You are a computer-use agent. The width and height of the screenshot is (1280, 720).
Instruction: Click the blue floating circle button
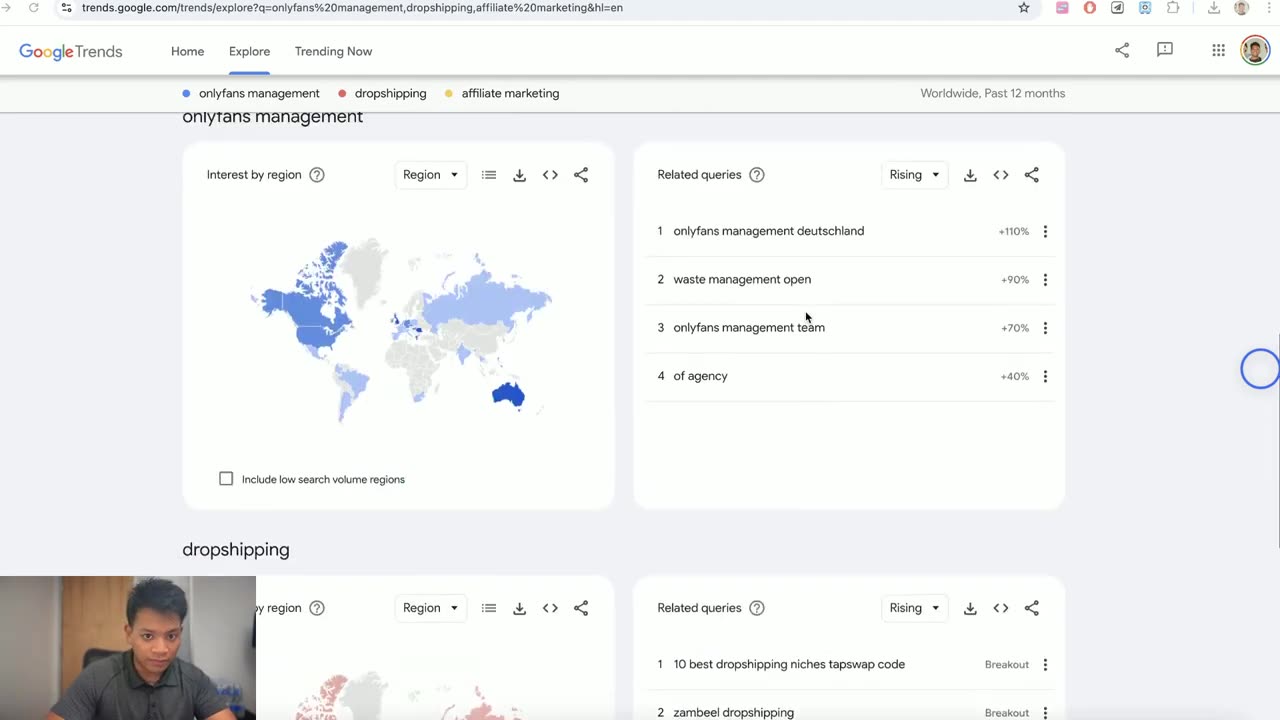click(x=1260, y=368)
